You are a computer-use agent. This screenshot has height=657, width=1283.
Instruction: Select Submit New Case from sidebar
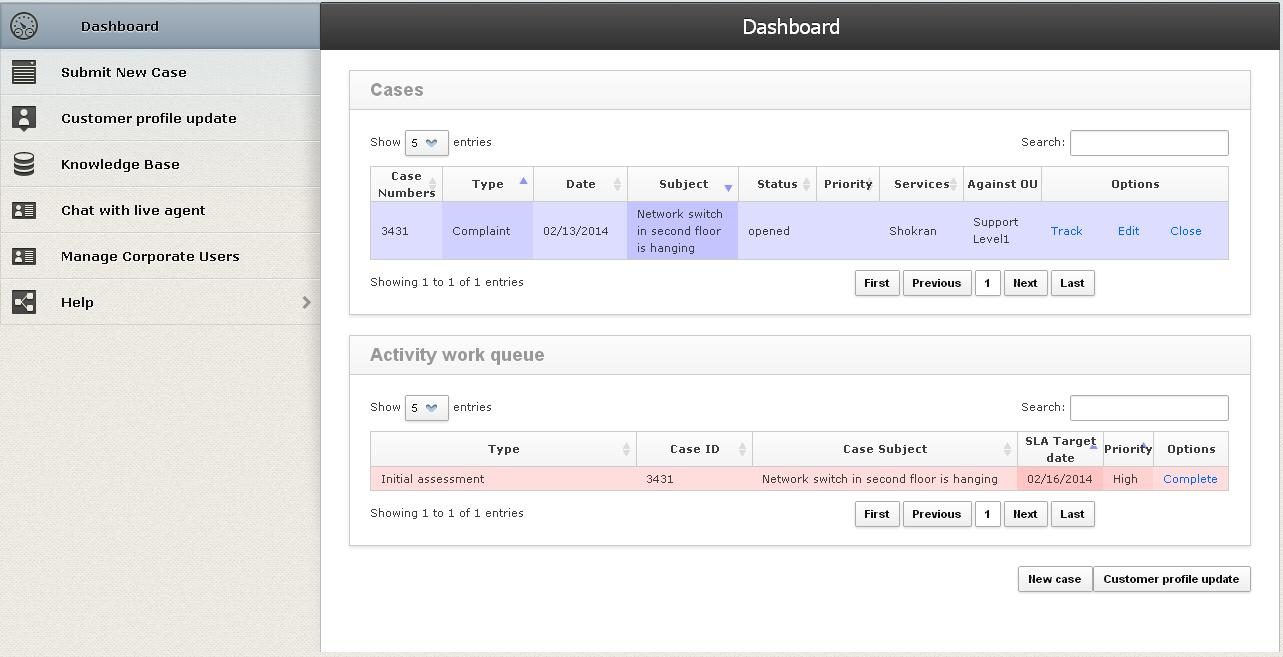coord(124,72)
